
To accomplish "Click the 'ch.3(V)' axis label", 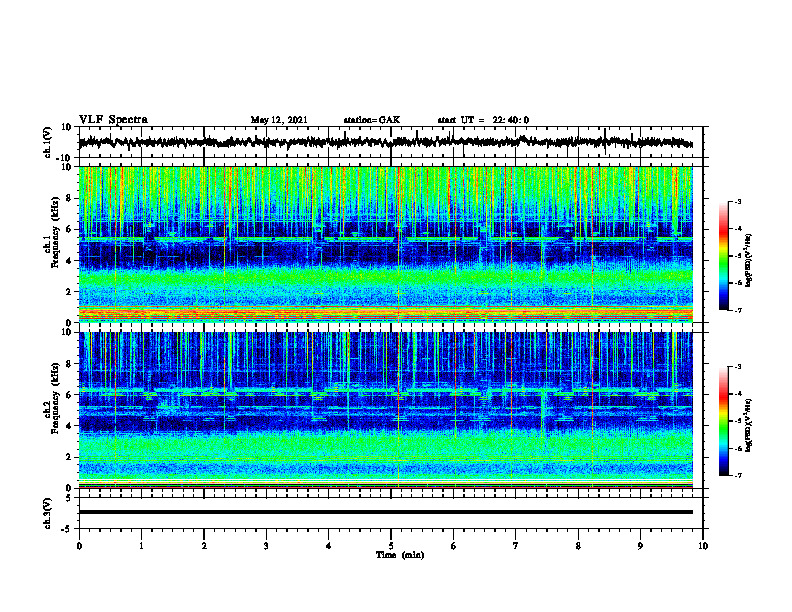I will pos(47,514).
